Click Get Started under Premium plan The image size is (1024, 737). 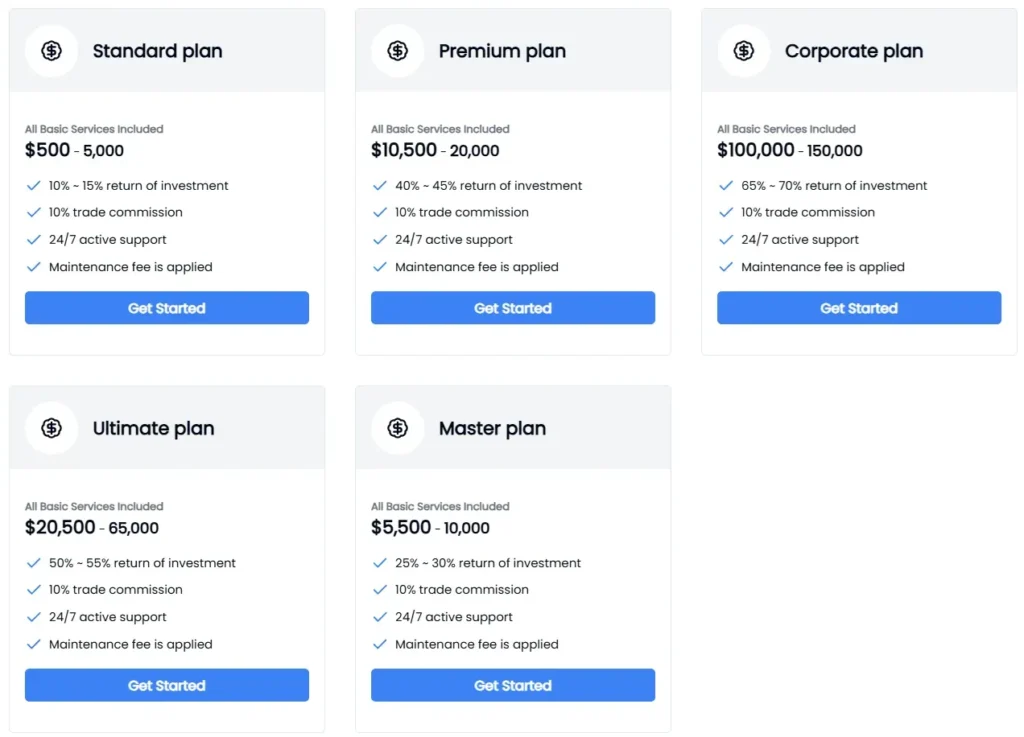point(513,308)
